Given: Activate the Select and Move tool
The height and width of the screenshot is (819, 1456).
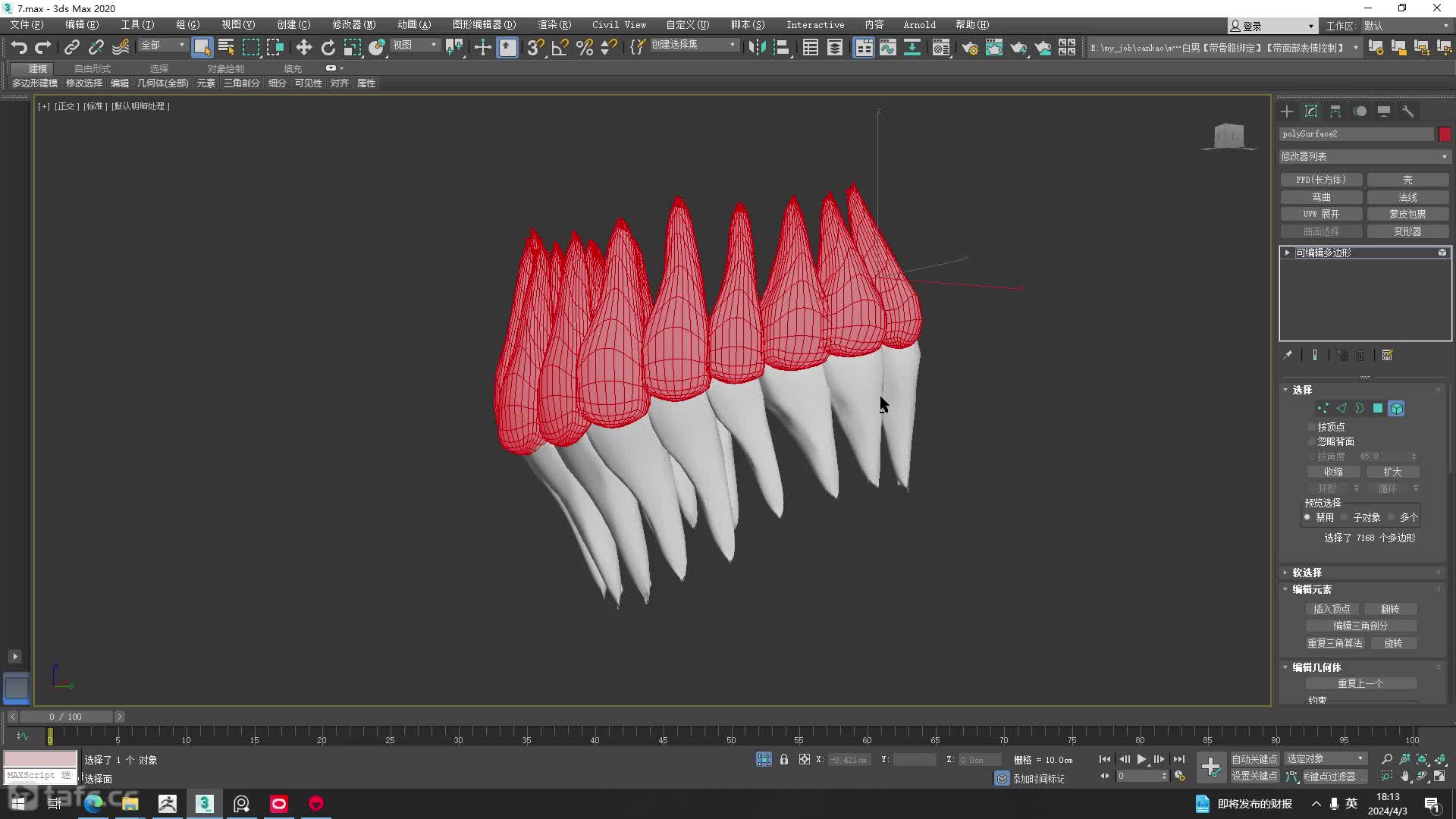Looking at the screenshot, I should tap(303, 47).
